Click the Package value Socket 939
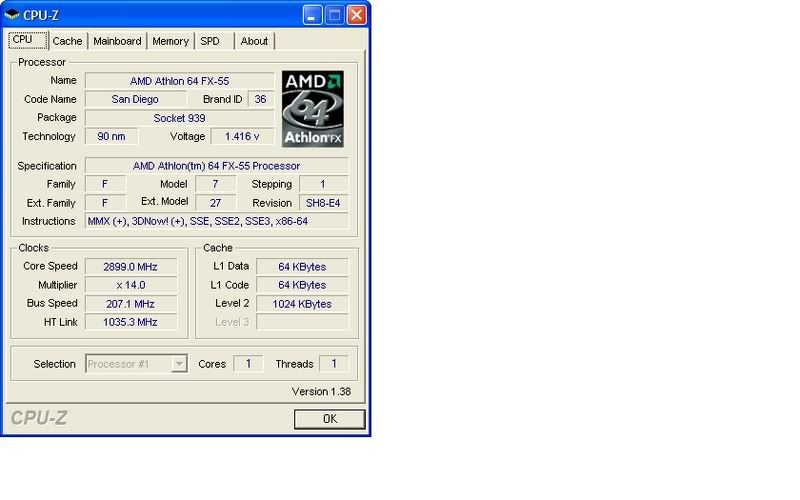 tap(180, 118)
